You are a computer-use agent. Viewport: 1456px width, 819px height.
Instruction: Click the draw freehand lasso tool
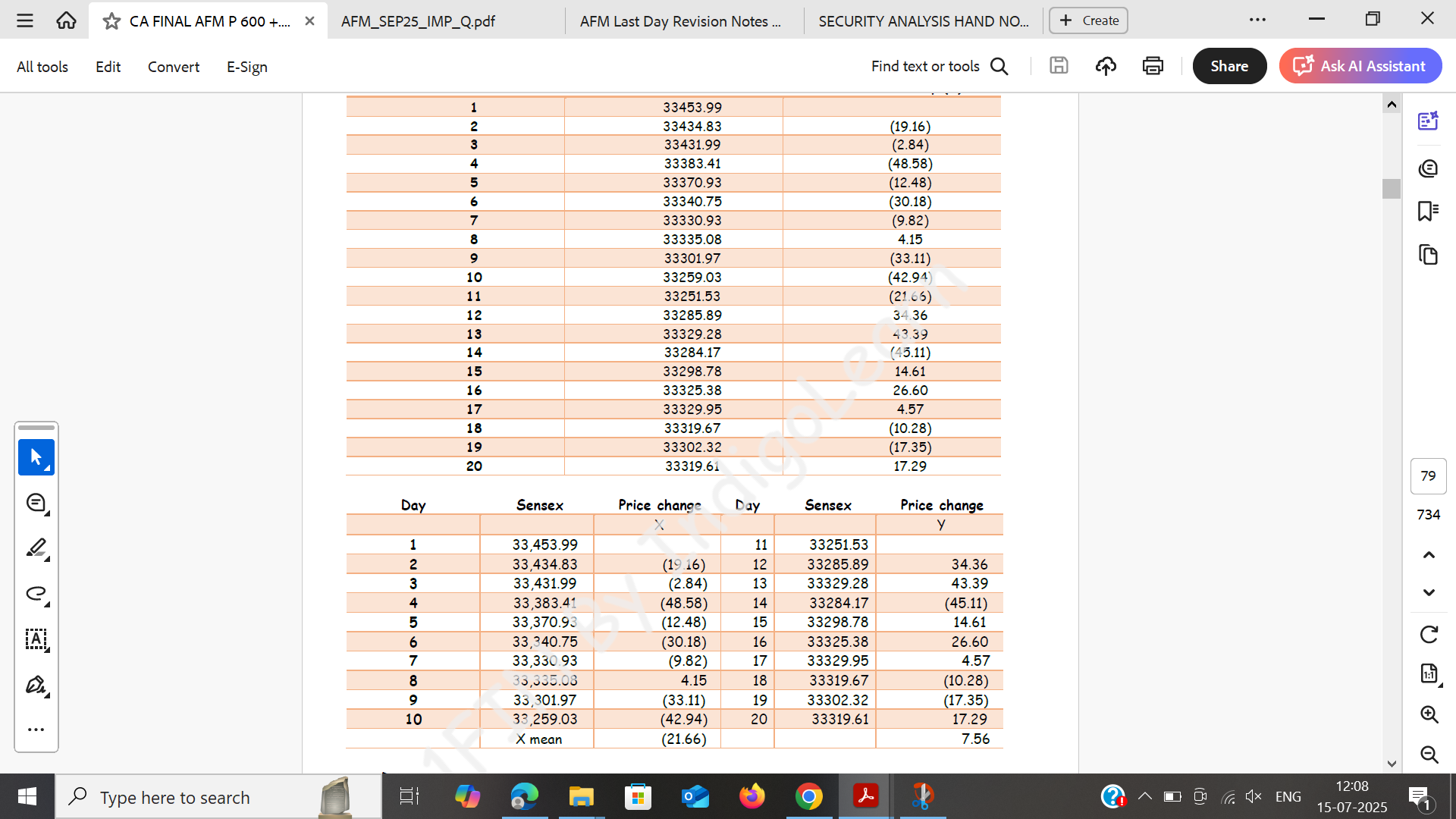(x=36, y=594)
